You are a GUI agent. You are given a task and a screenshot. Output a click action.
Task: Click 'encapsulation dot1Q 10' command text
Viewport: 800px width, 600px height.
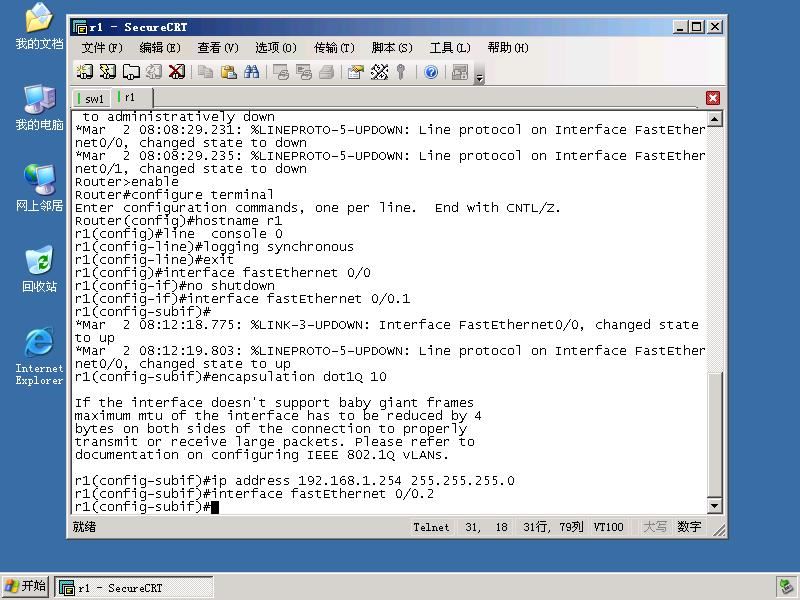[298, 377]
